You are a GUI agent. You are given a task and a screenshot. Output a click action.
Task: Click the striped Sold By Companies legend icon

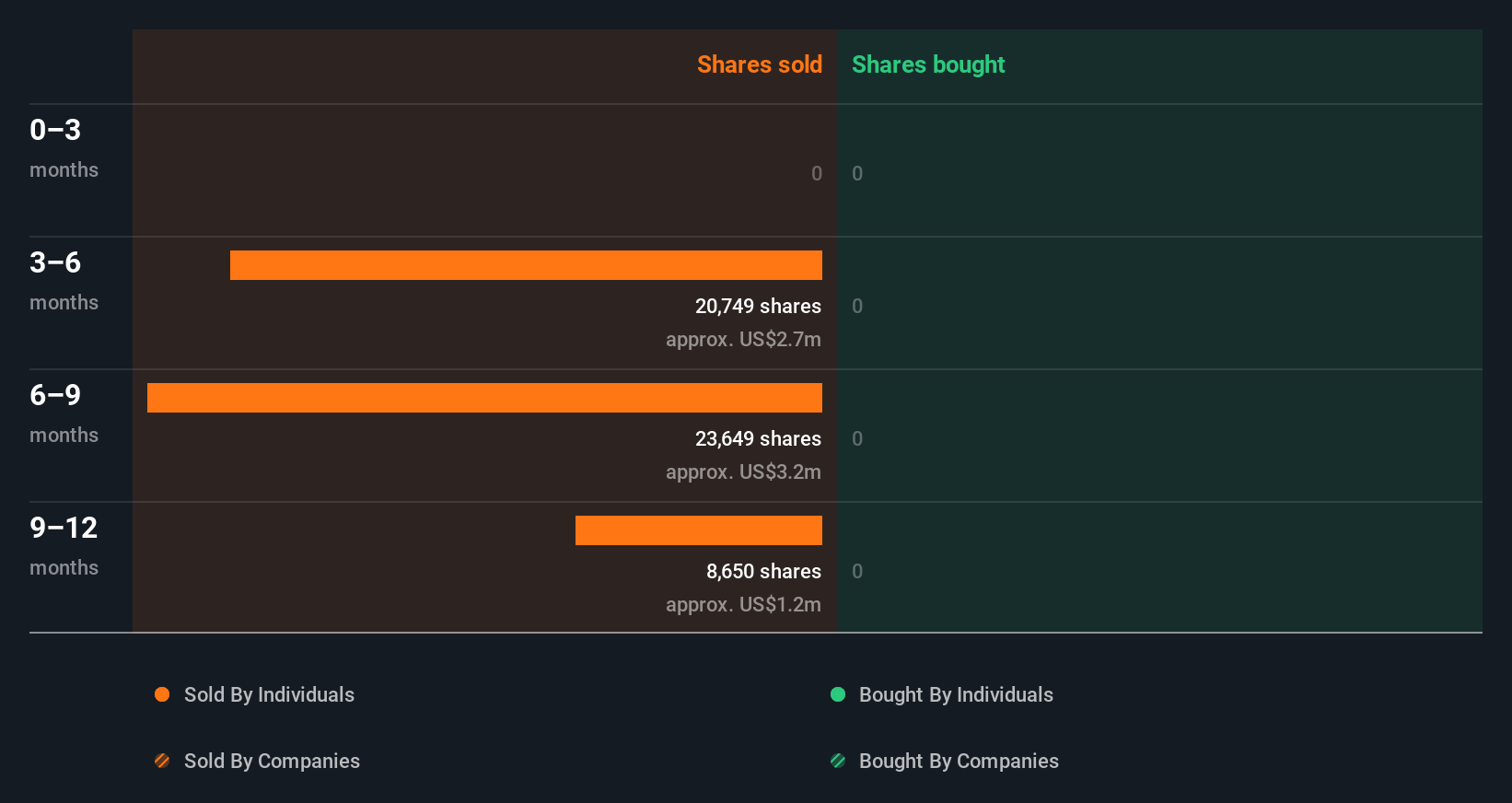click(162, 761)
